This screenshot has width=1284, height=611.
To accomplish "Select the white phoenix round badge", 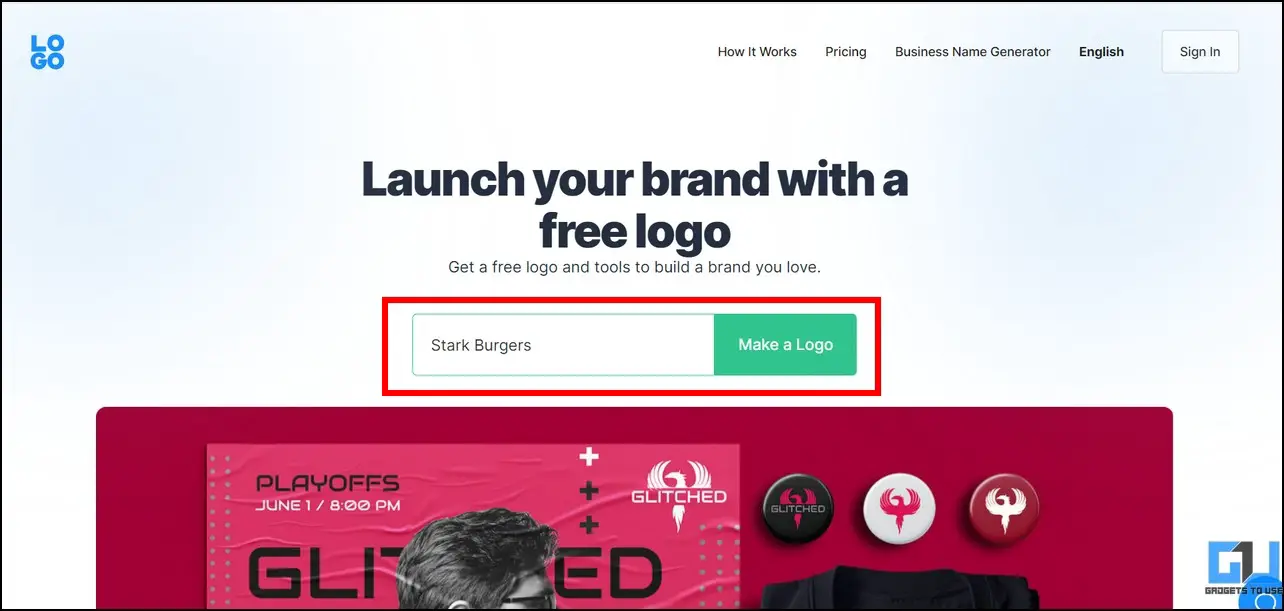I will (x=899, y=507).
